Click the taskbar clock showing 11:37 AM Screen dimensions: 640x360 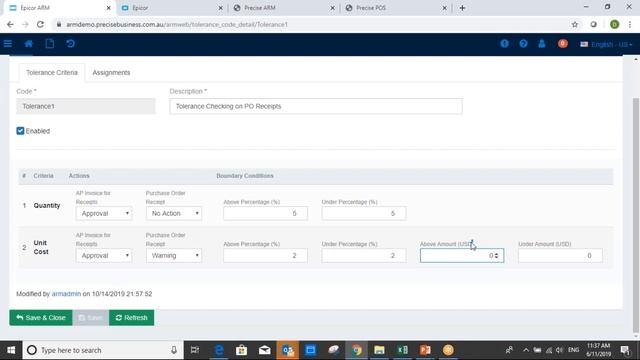pos(598,350)
